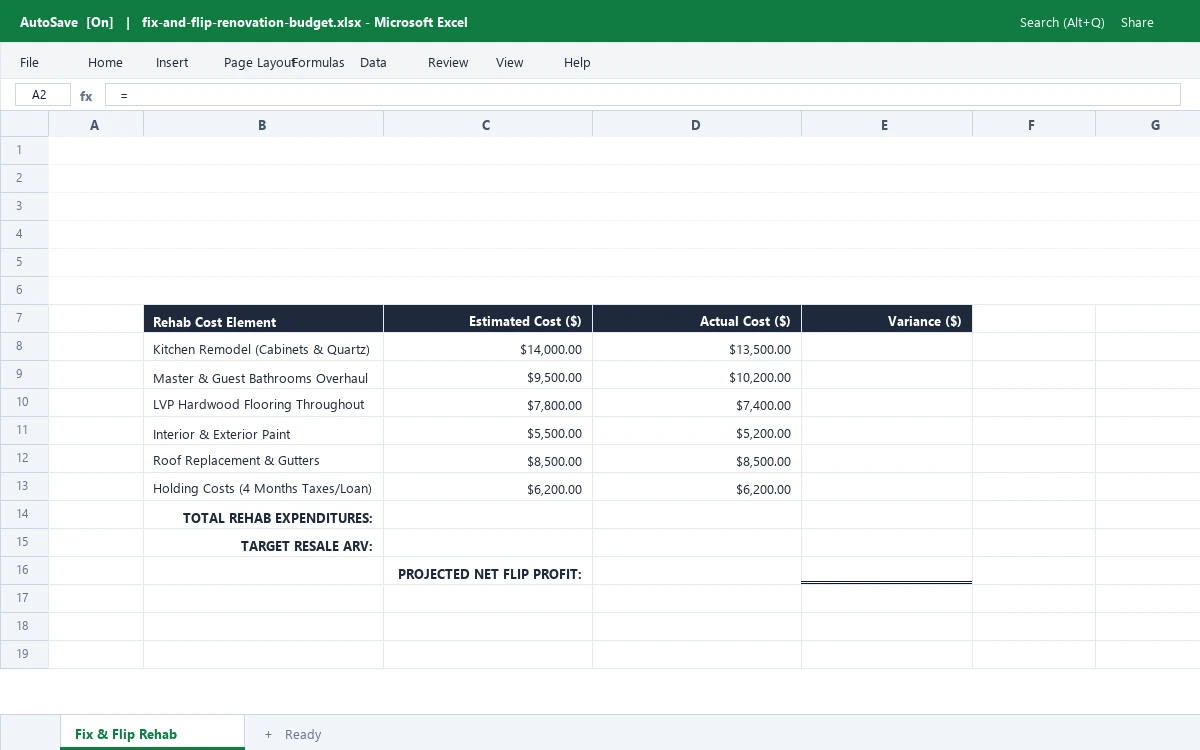Select the $5,200.00 actual cost cell

point(697,431)
